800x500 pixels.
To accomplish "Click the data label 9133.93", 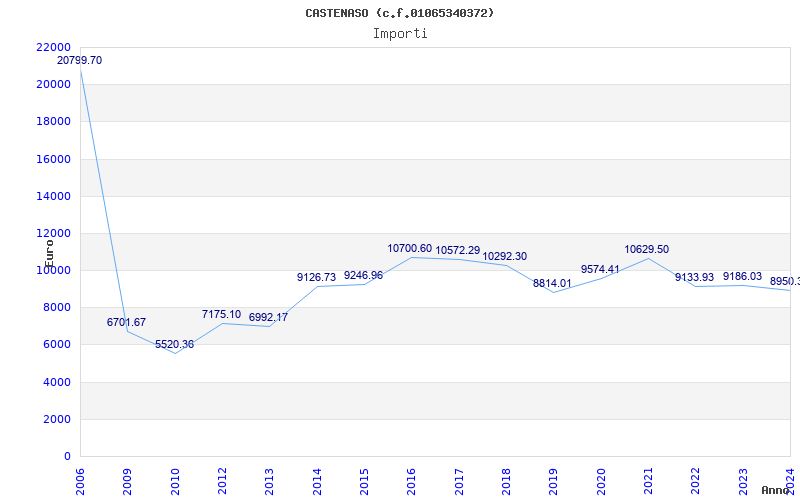I will [x=694, y=278].
